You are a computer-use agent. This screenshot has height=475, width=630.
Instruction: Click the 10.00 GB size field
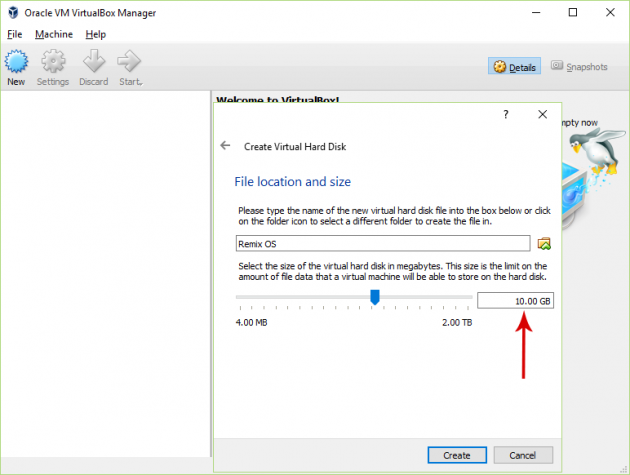[x=516, y=301]
